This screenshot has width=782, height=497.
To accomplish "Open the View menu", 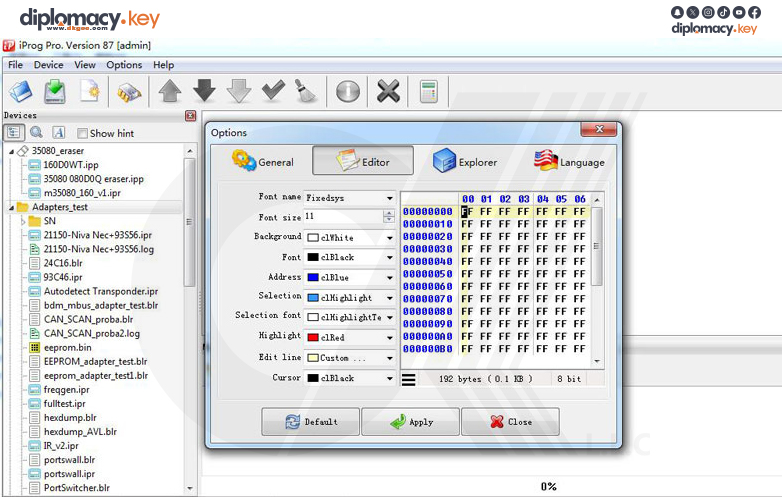I will pyautogui.click(x=85, y=65).
